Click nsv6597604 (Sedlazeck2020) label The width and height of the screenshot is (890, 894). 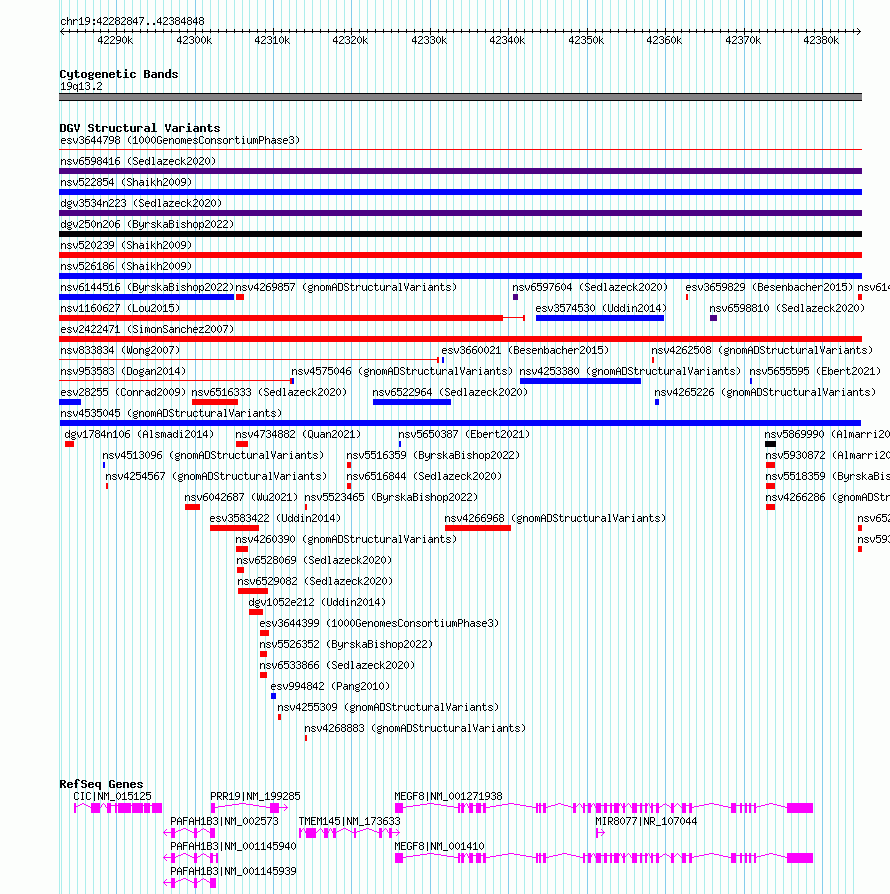(590, 287)
